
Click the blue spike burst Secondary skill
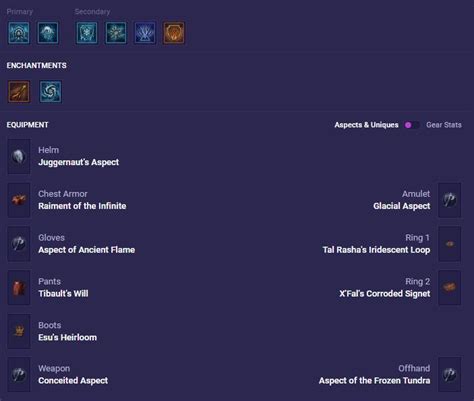tap(145, 33)
